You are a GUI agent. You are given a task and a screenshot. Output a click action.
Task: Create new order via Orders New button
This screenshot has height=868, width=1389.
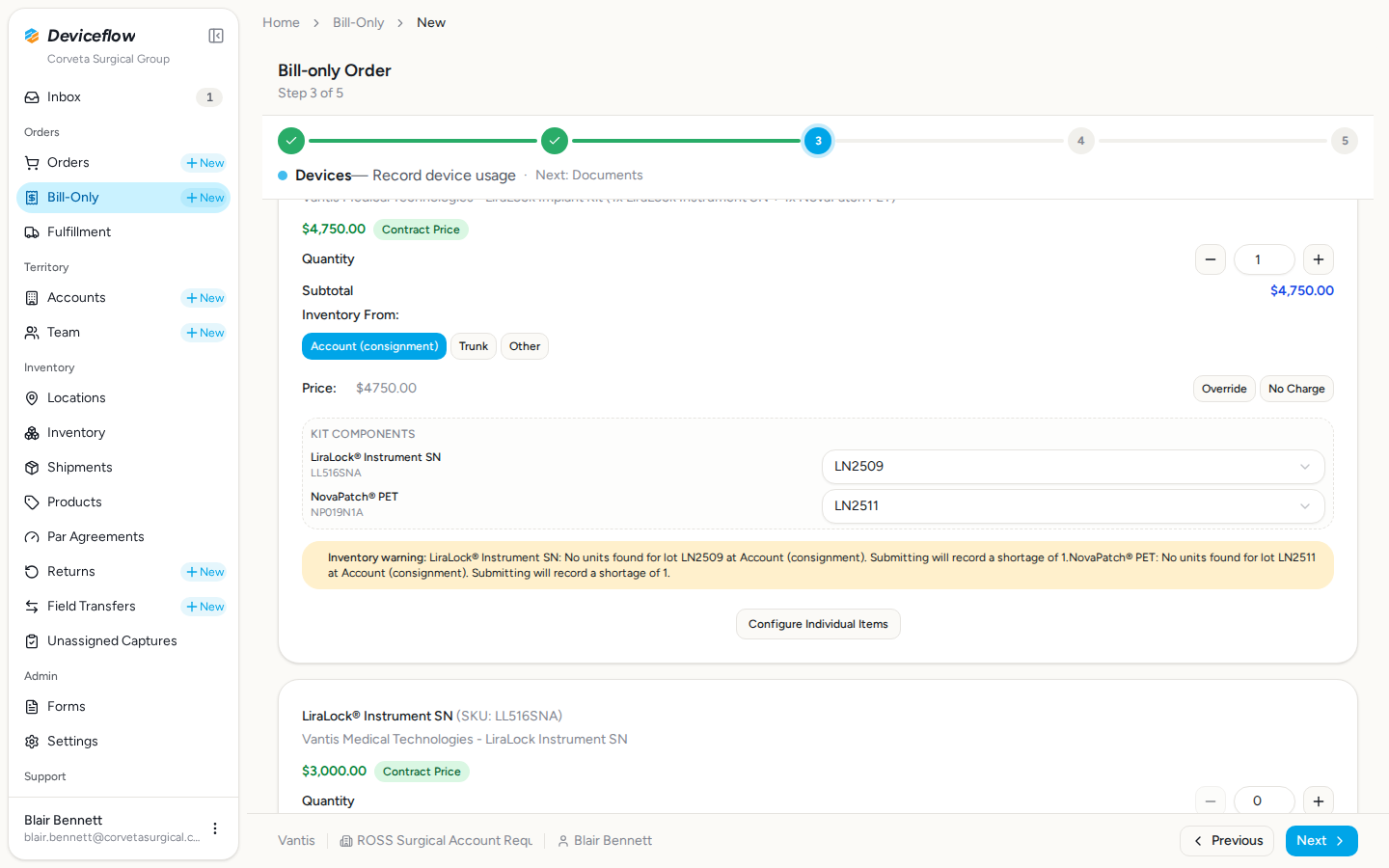point(204,163)
